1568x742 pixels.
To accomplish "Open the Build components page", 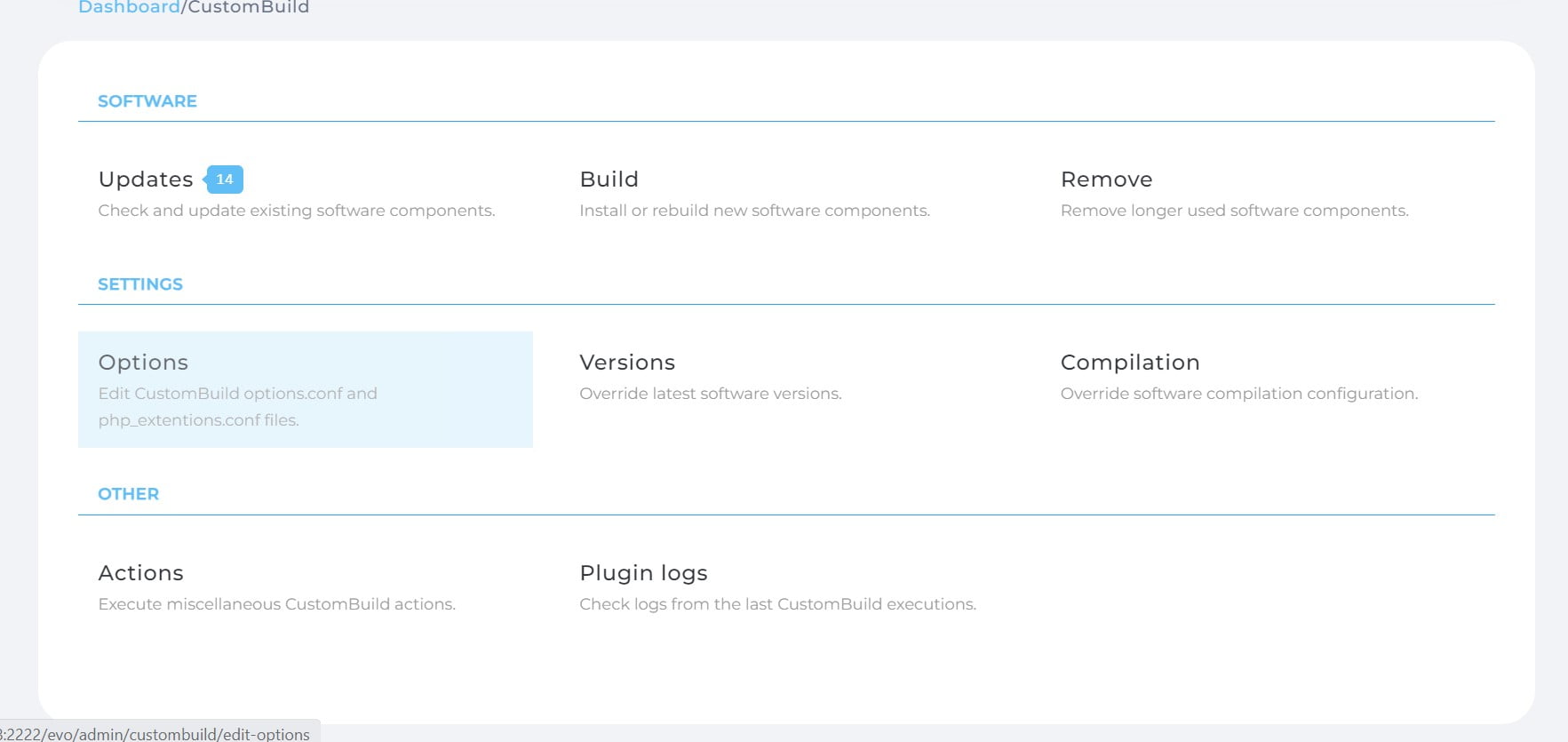I will pos(609,180).
